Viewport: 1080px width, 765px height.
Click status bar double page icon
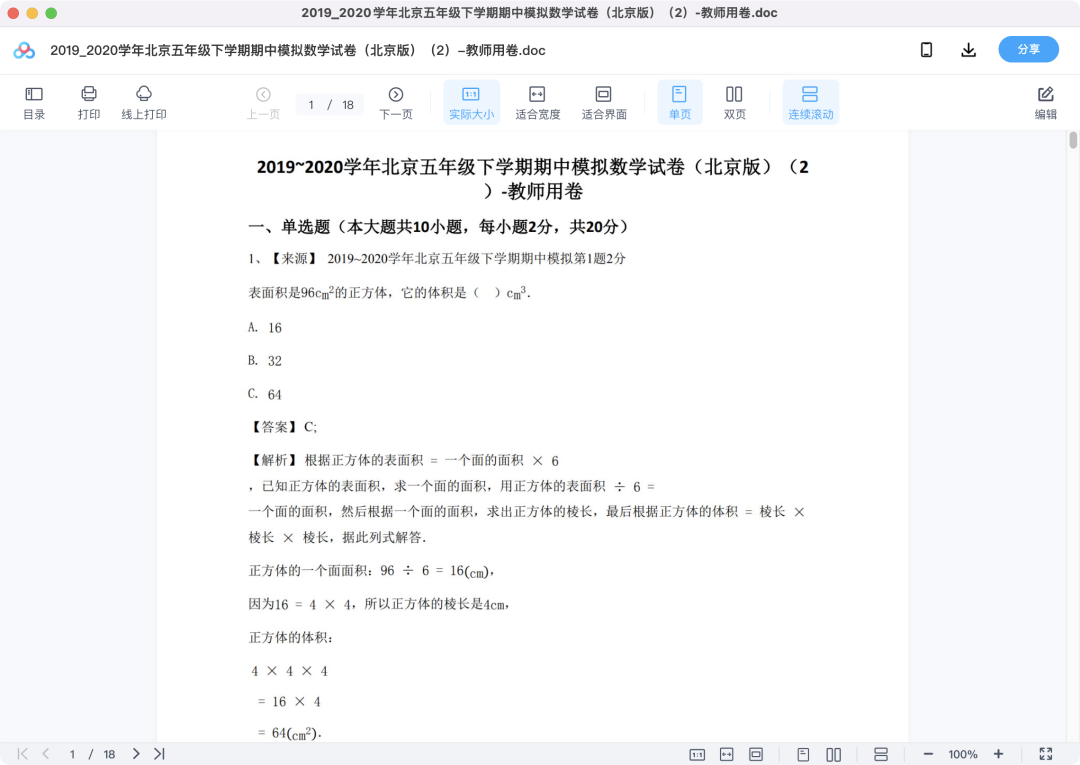pyautogui.click(x=833, y=755)
